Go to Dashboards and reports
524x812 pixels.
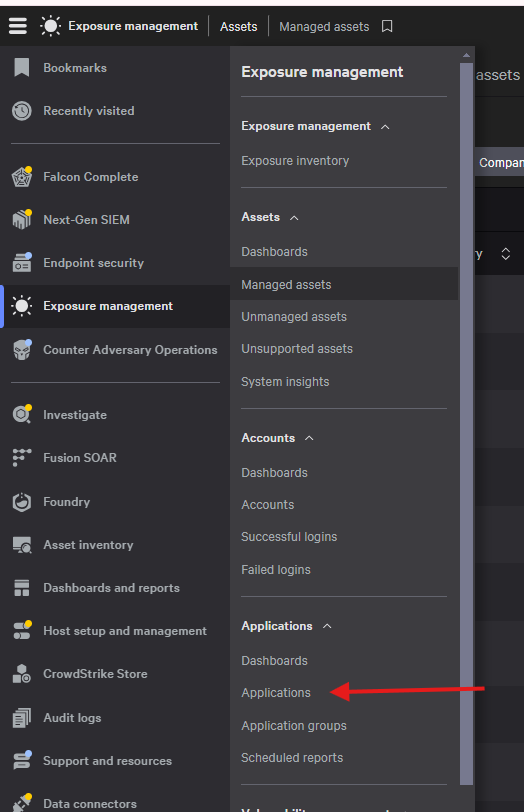111,588
